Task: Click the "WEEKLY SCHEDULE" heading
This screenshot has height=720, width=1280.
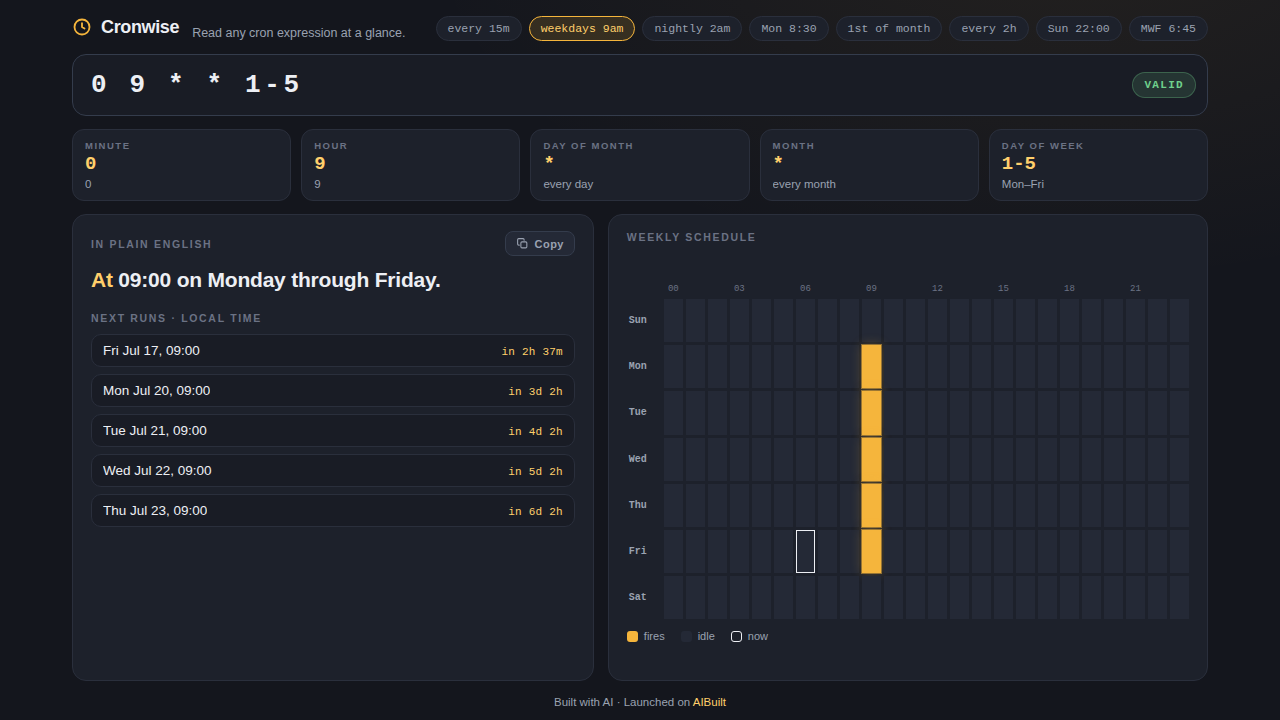Action: click(x=691, y=237)
